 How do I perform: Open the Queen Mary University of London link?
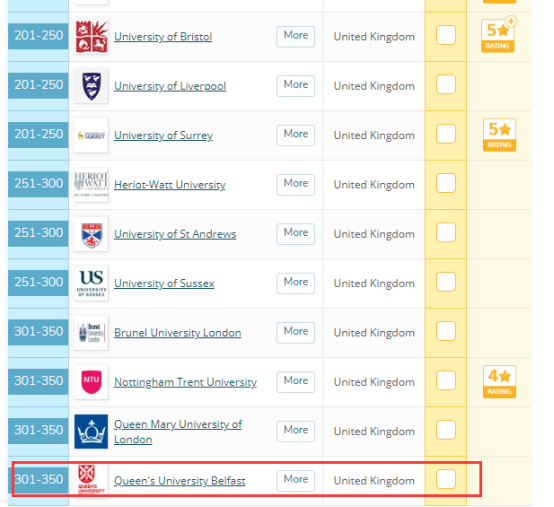point(178,432)
